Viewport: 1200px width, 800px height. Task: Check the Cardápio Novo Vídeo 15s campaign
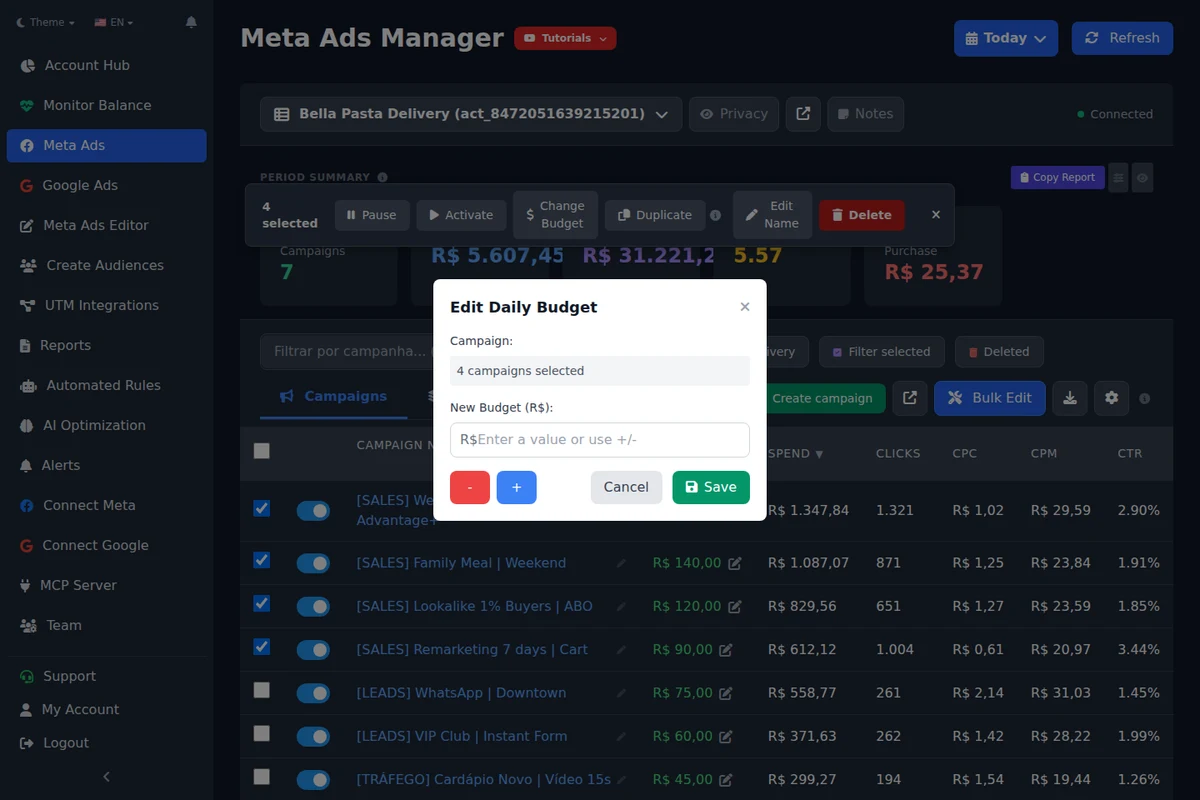click(262, 776)
